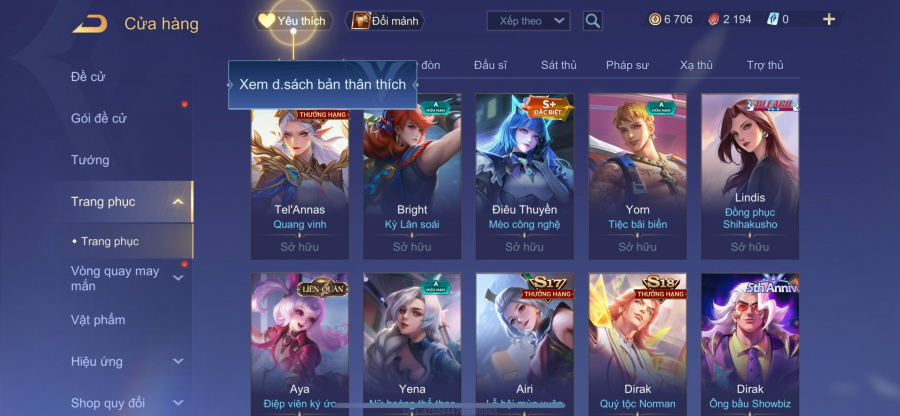Switch to the Pháp sư tab
This screenshot has width=900, height=416.
(627, 65)
